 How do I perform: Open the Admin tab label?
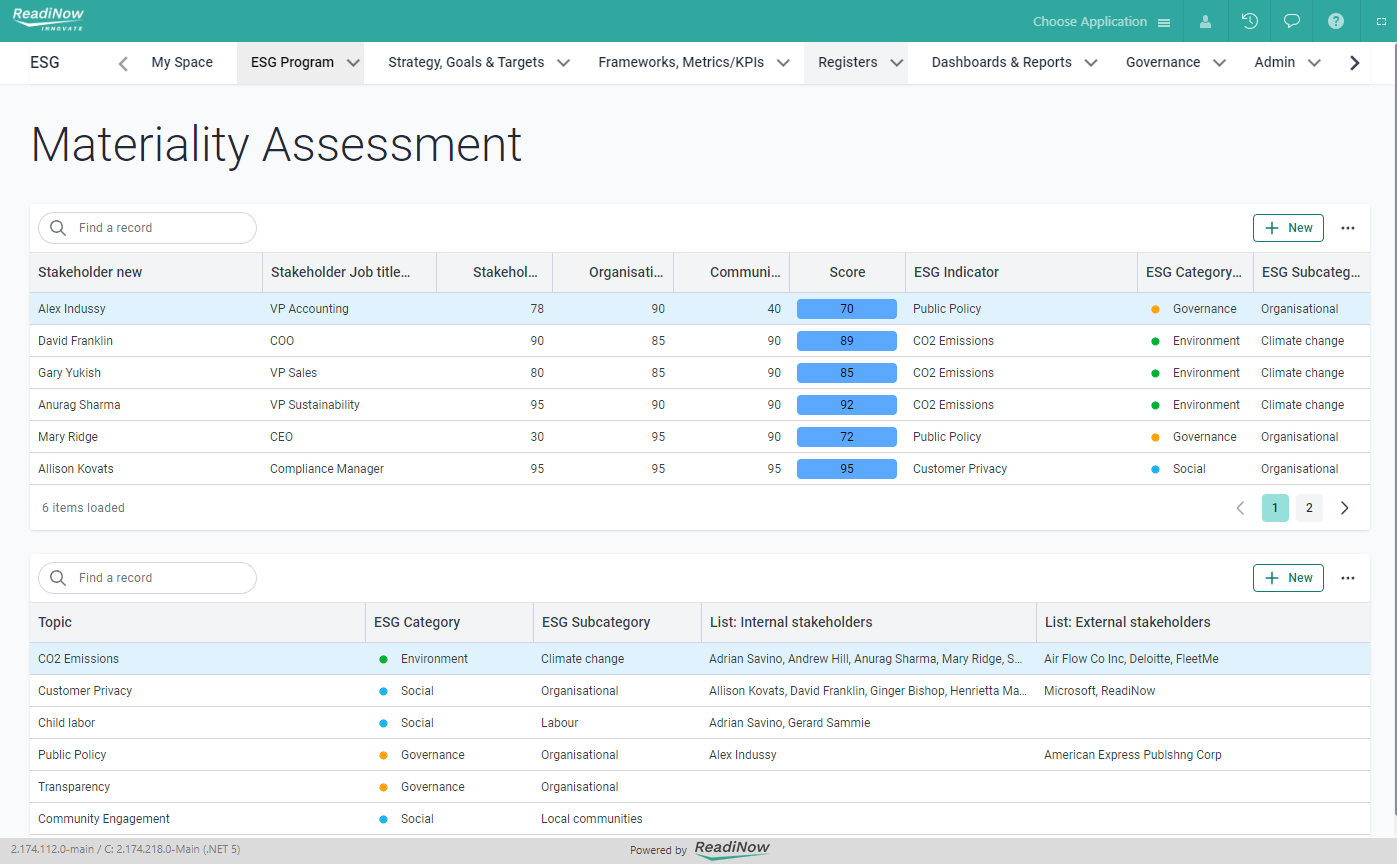tap(1274, 62)
